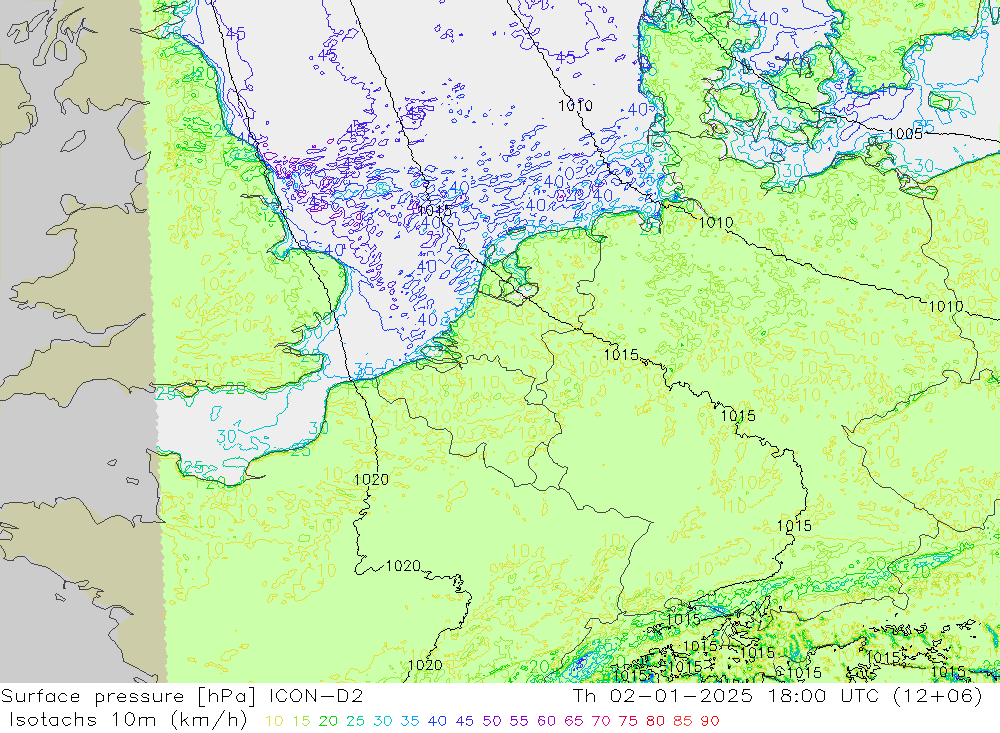Screen dimensions: 1000x733
Task: Select the yellow '10' legend value
Action: click(x=274, y=721)
